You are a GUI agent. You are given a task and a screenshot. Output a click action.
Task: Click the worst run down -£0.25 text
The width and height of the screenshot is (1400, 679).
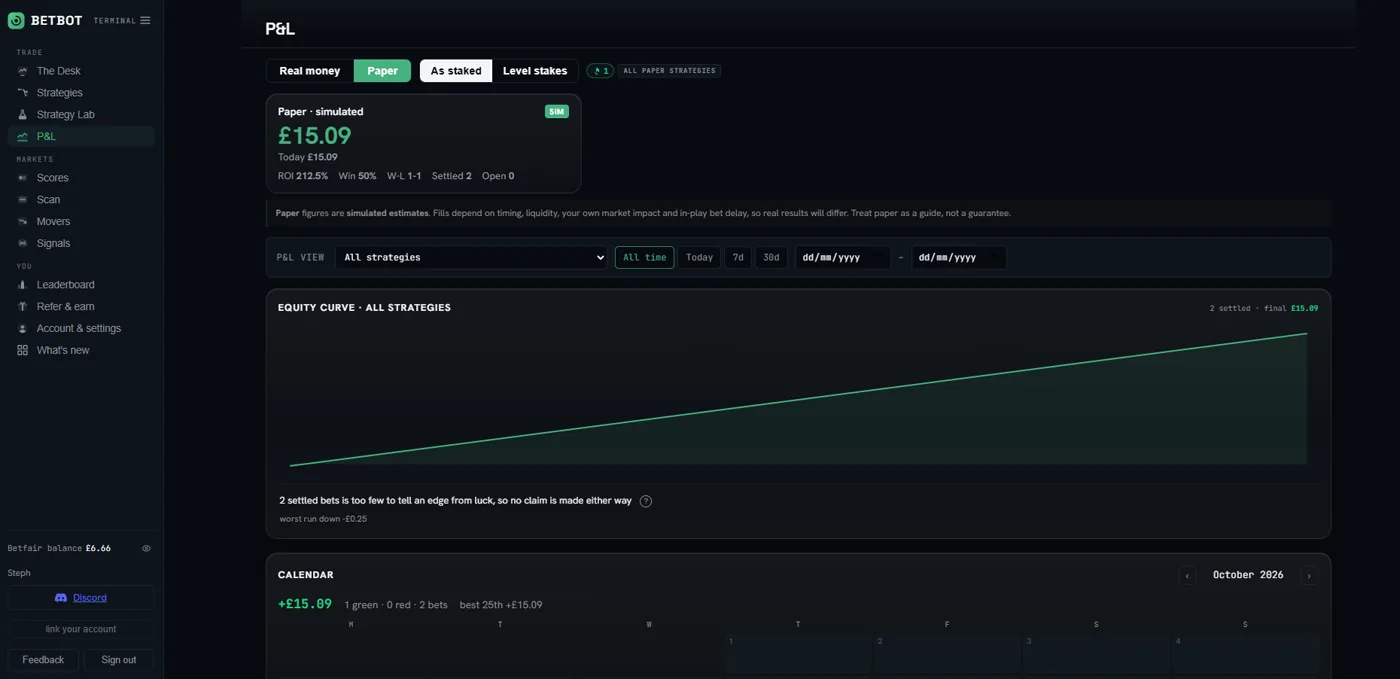tap(323, 519)
